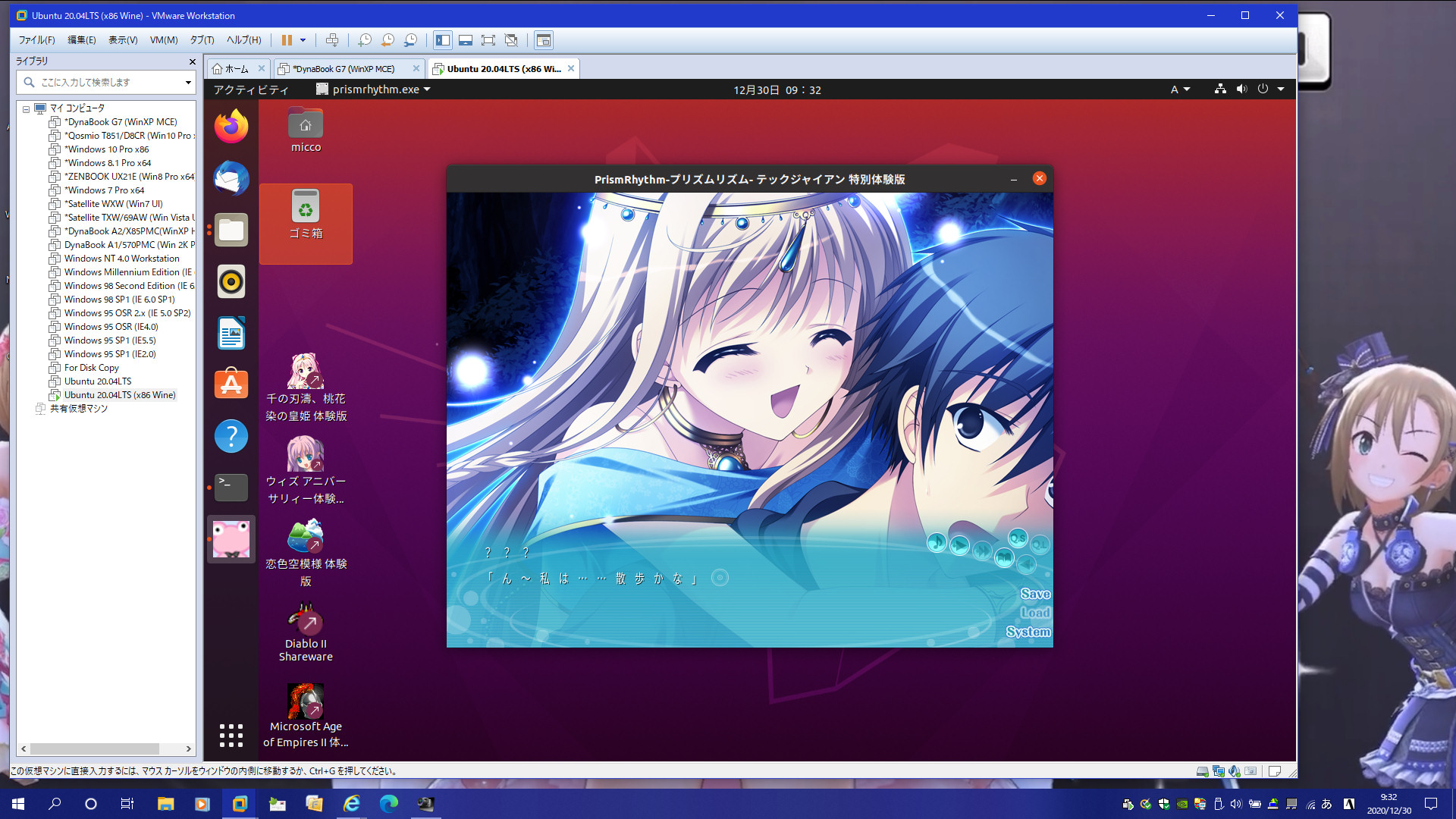Open the タブ(T) menu
The width and height of the screenshot is (1456, 819).
coord(202,40)
